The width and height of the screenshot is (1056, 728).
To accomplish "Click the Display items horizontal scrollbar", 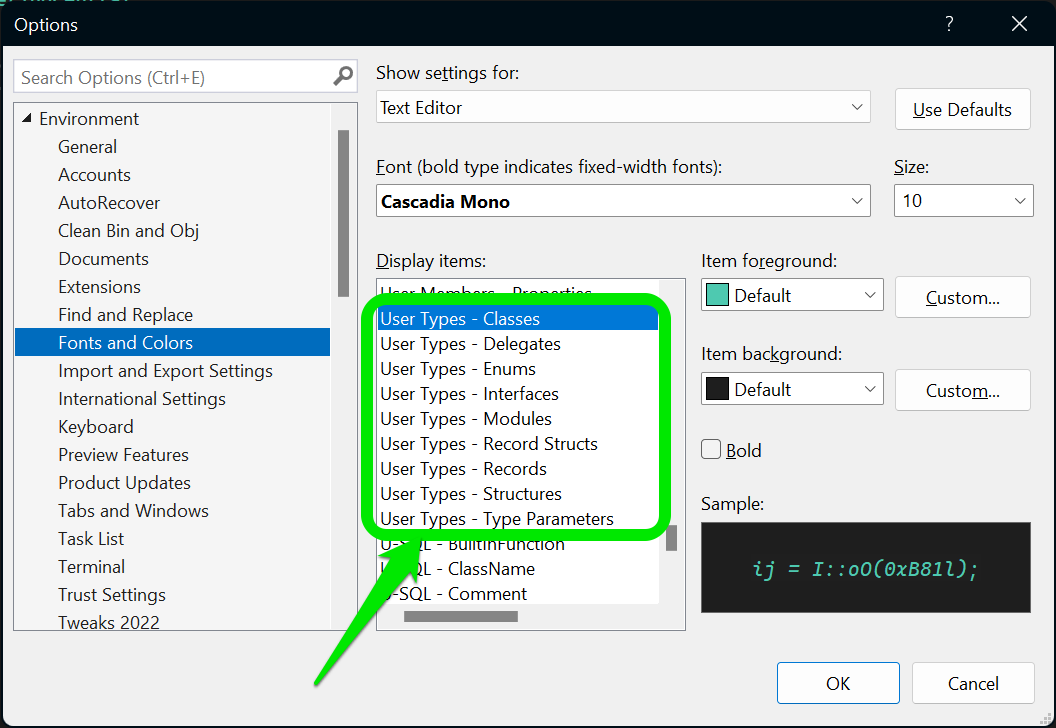I will click(x=461, y=617).
